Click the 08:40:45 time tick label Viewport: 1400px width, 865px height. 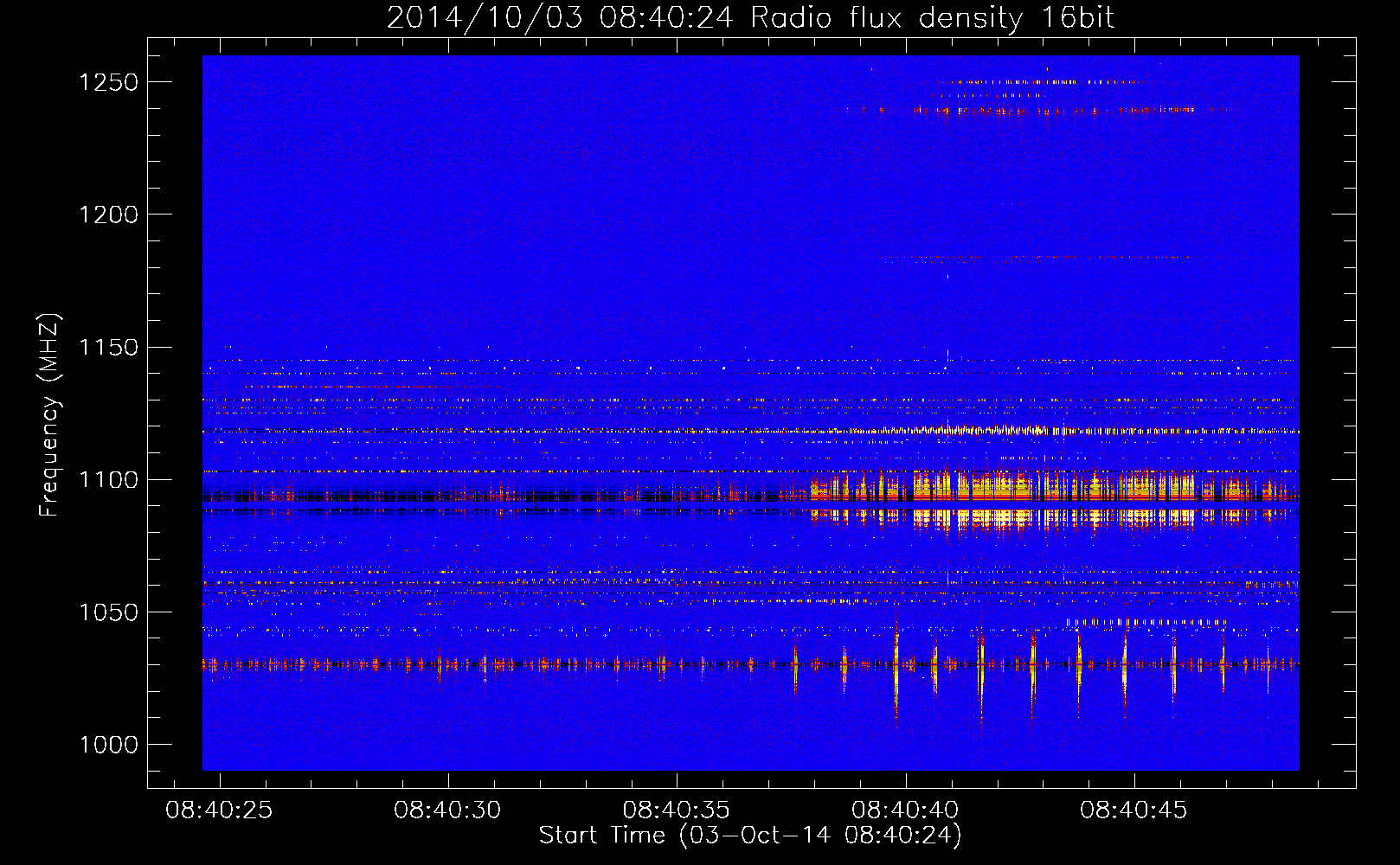click(1133, 811)
